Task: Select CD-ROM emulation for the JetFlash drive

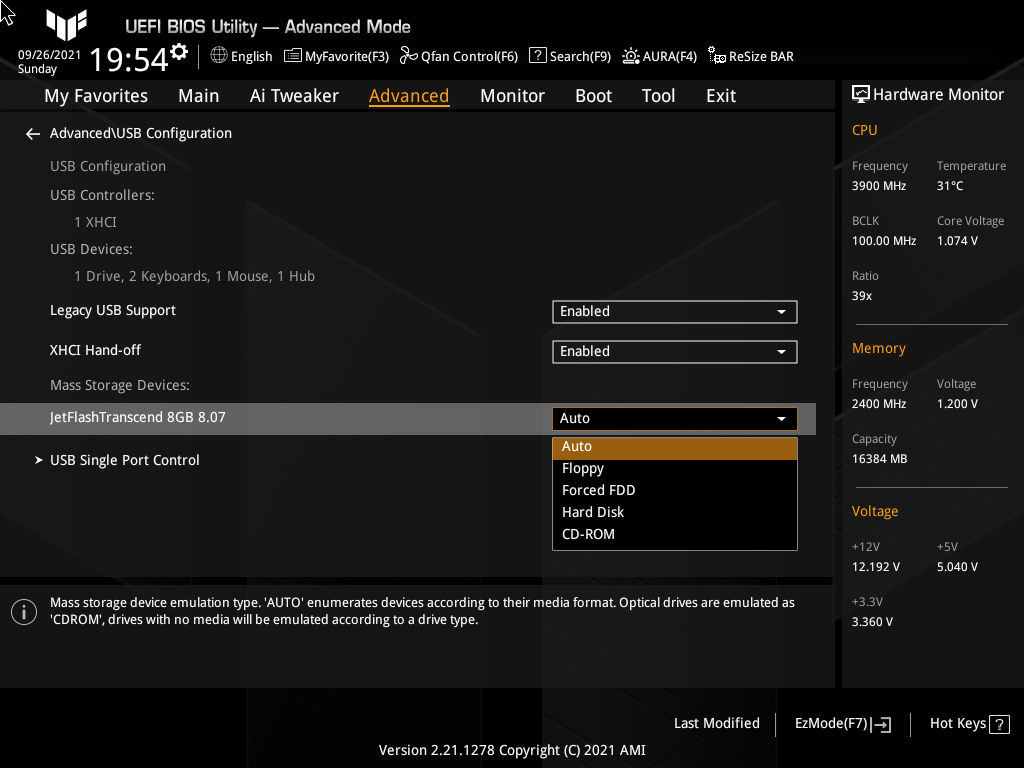Action: (x=588, y=533)
